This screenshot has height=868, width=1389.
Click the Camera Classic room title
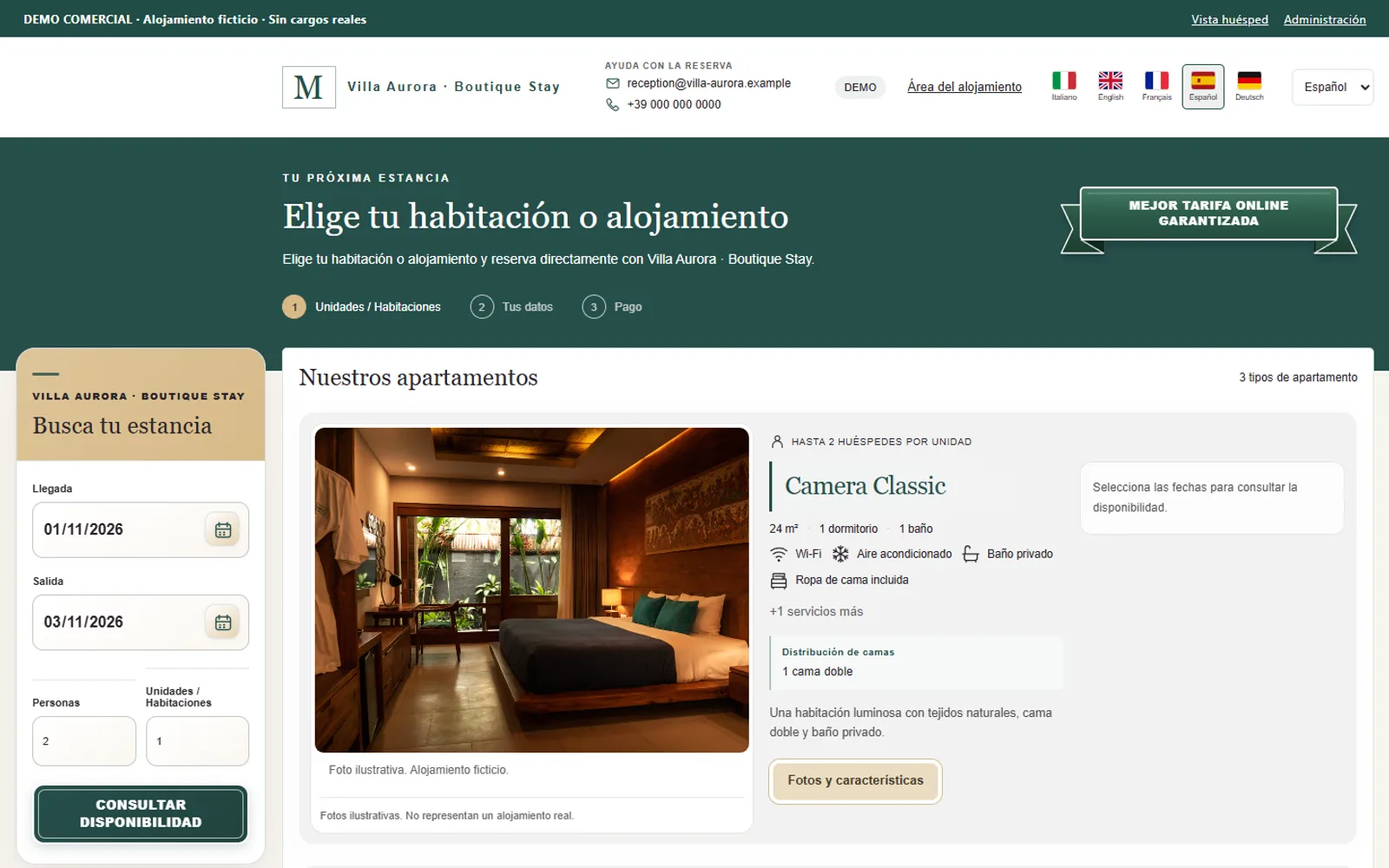865,486
